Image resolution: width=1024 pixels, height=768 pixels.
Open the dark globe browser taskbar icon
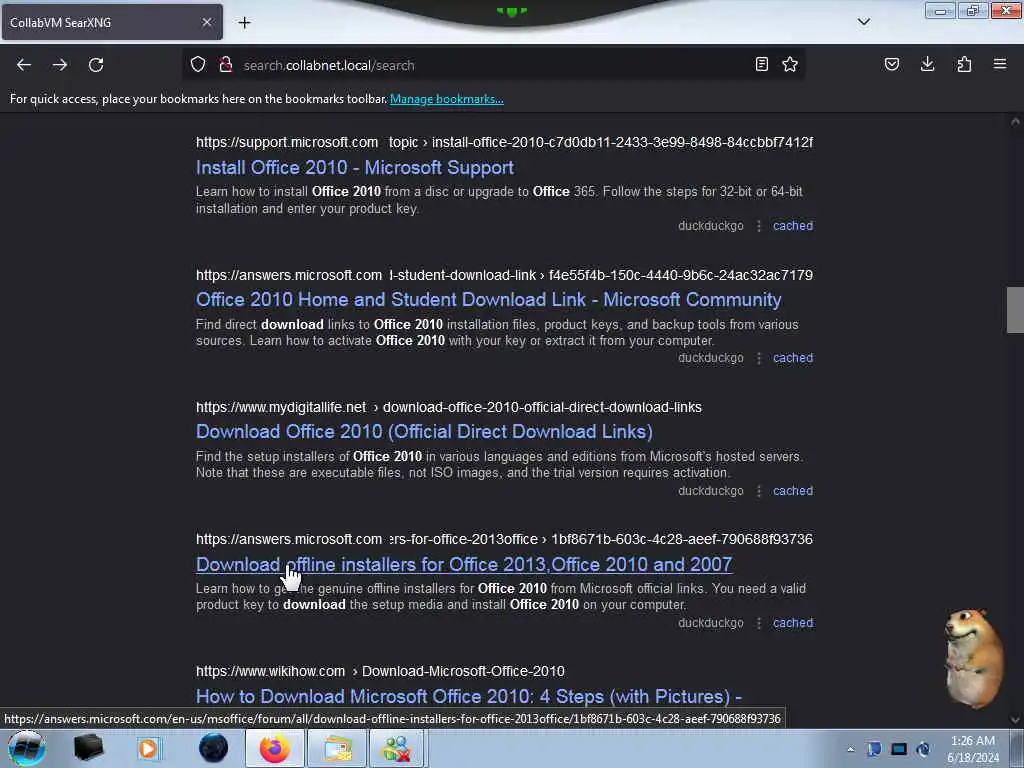pyautogui.click(x=214, y=748)
